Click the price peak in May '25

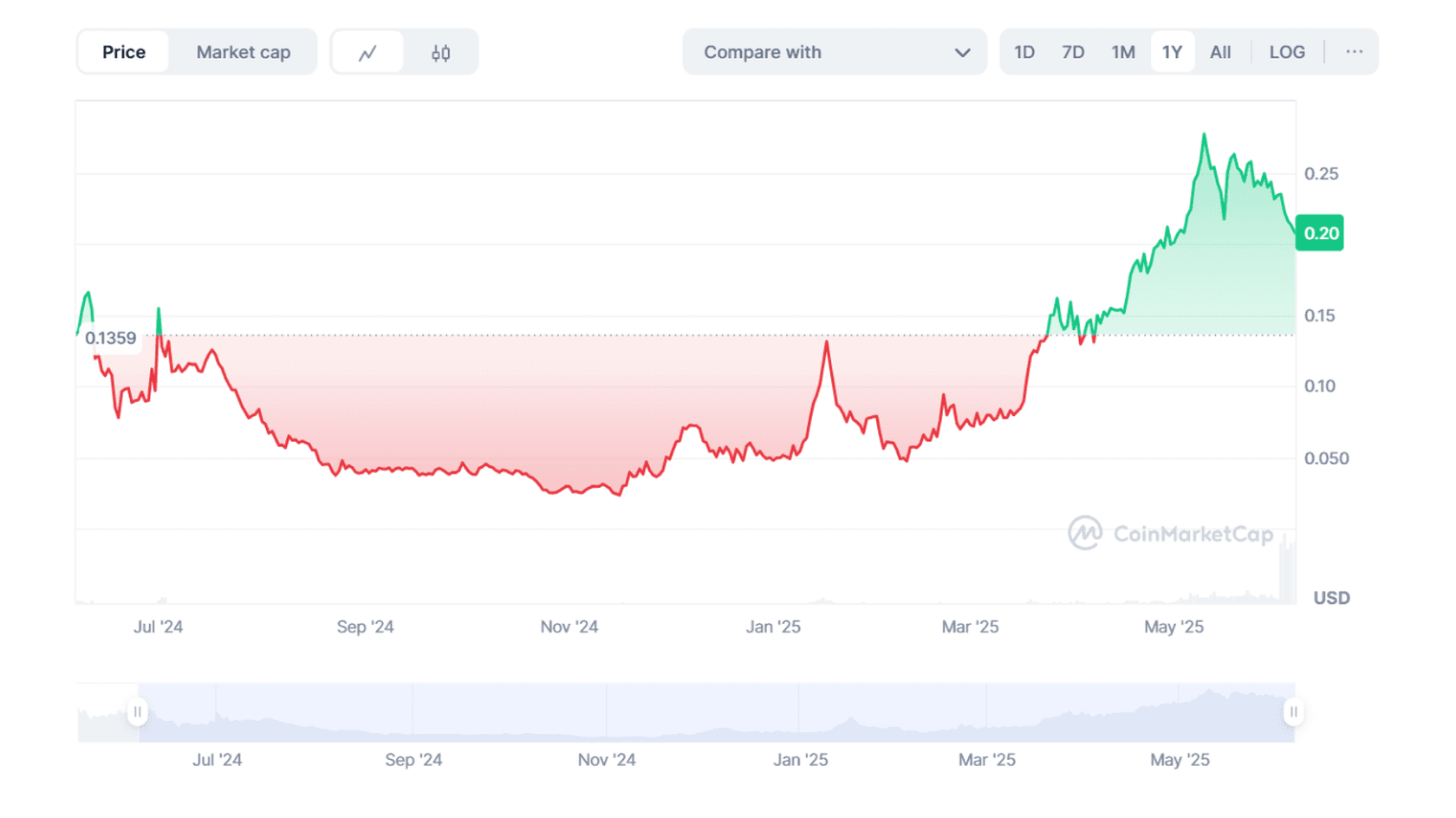(x=1204, y=135)
